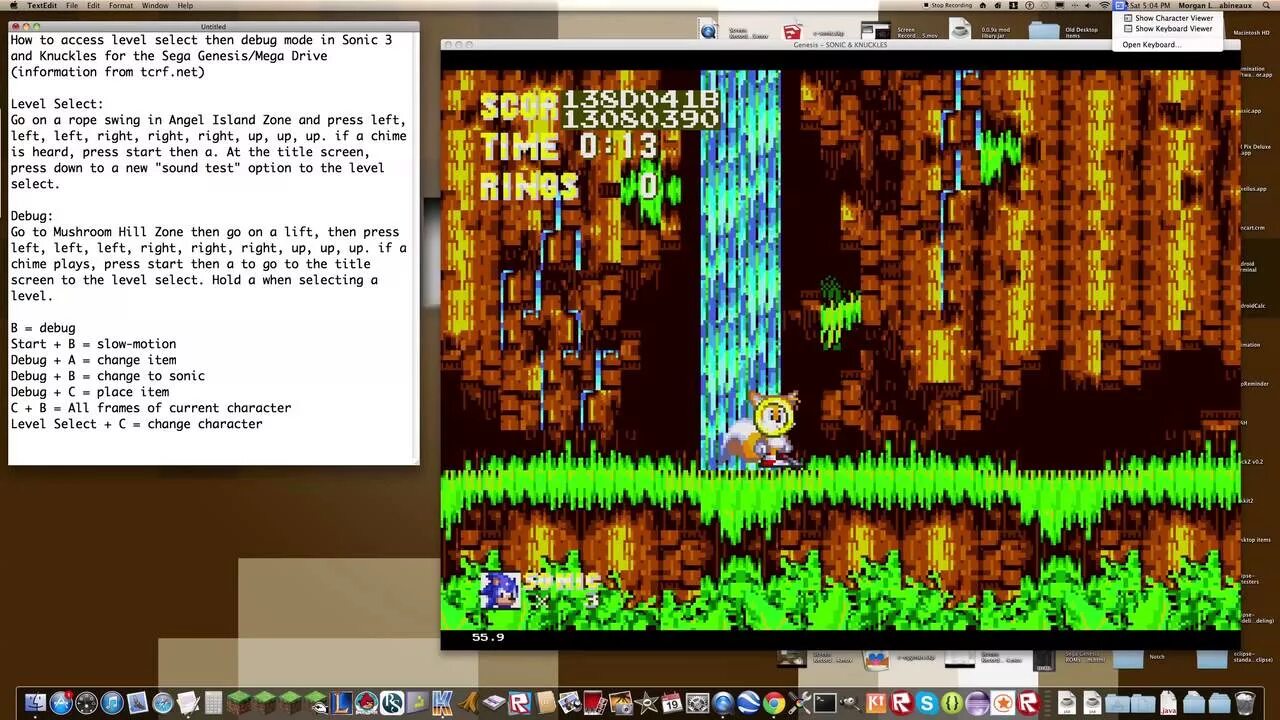Click the Sat 5:04 PM clock
The image size is (1280, 720).
click(x=1150, y=5)
